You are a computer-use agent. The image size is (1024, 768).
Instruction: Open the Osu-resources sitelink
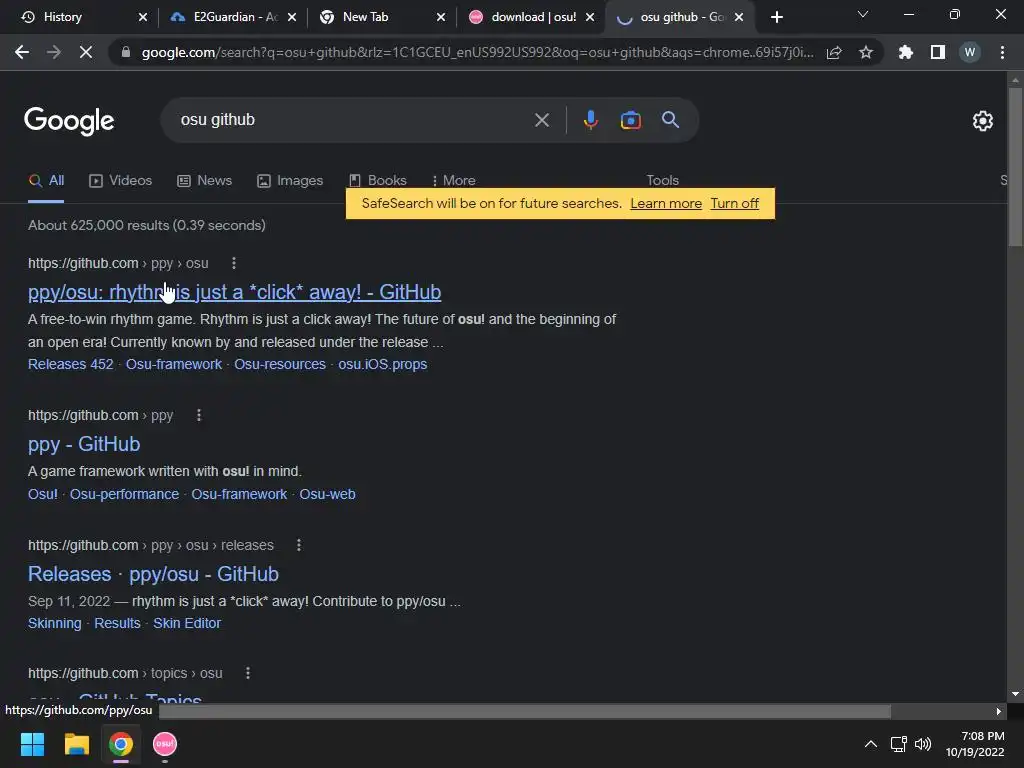[x=280, y=364]
